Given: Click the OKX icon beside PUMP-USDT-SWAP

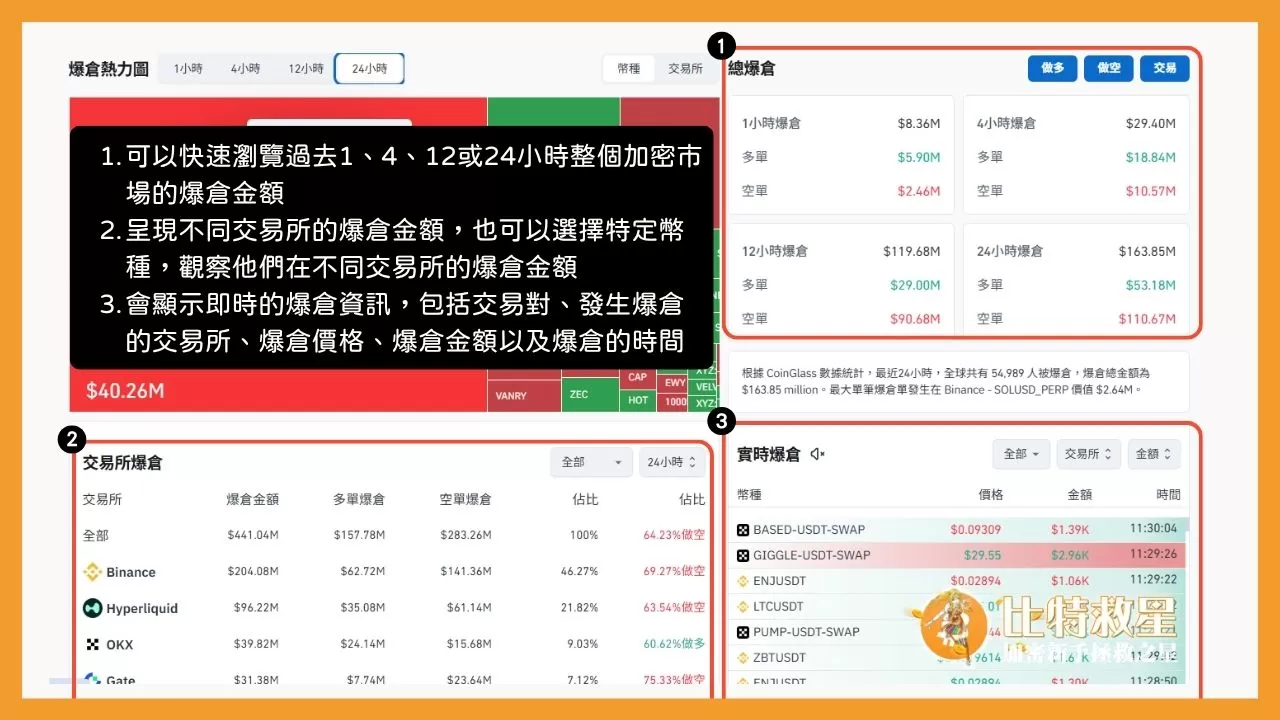Looking at the screenshot, I should click(x=743, y=632).
